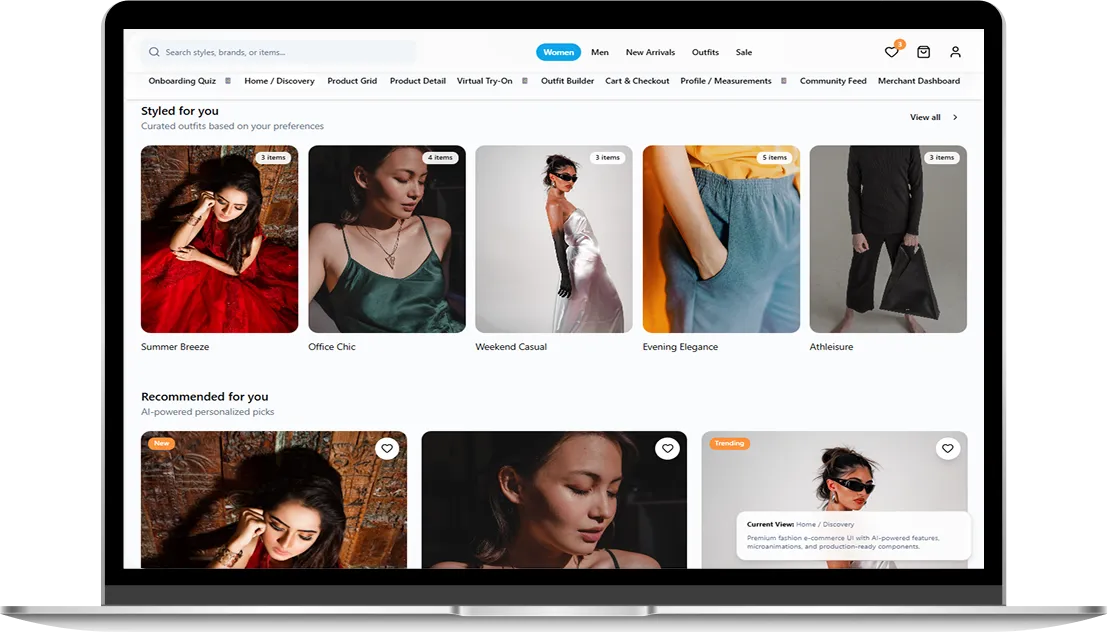The width and height of the screenshot is (1108, 632).
Task: Open the shopping bag cart icon
Action: coord(923,52)
